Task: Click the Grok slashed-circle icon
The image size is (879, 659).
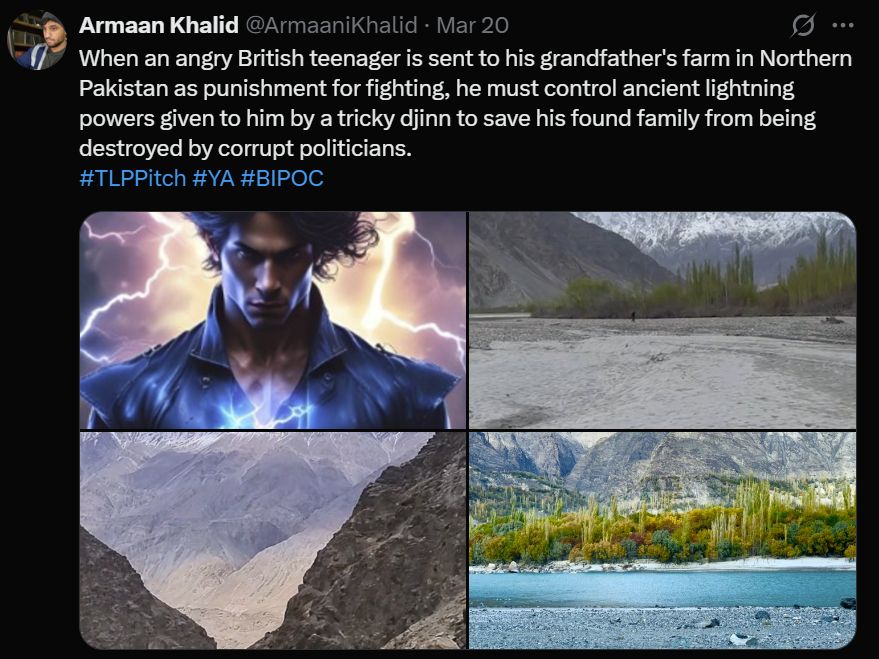Action: click(803, 25)
